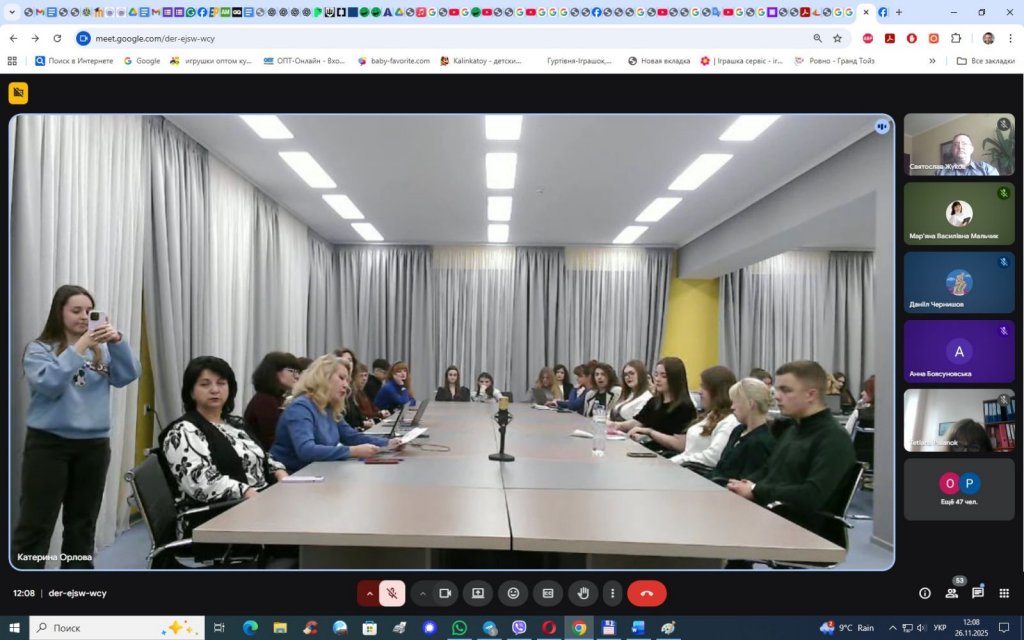This screenshot has height=640, width=1024.
Task: Open the emoji reactions panel
Action: click(513, 593)
